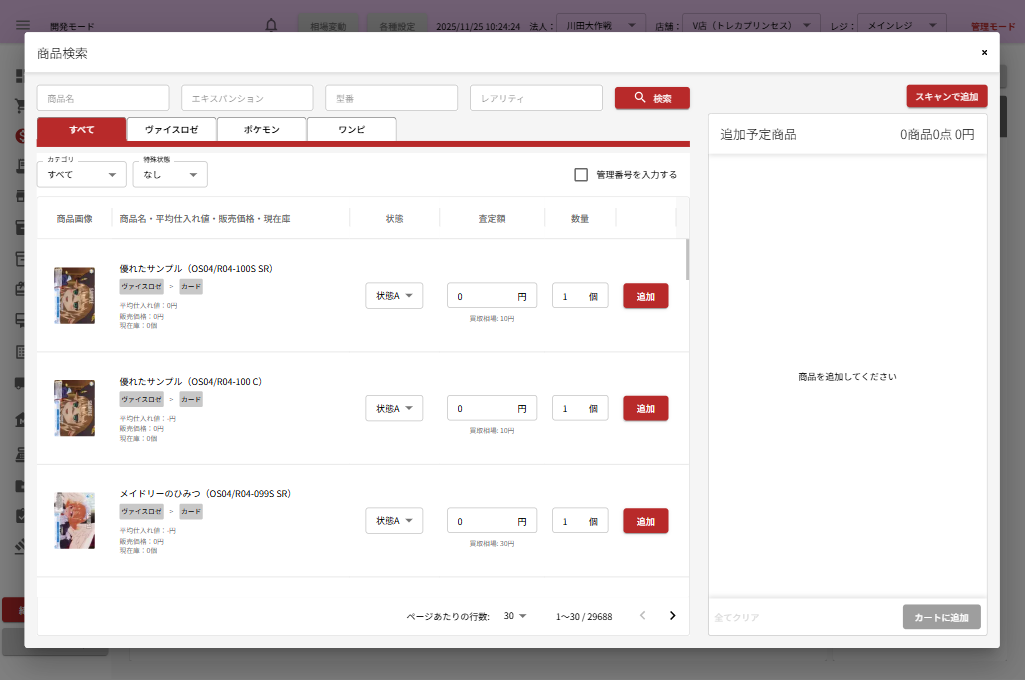Viewport: 1025px width, 680px height.
Task: Open the hamburger menu icon
Action: point(22,26)
